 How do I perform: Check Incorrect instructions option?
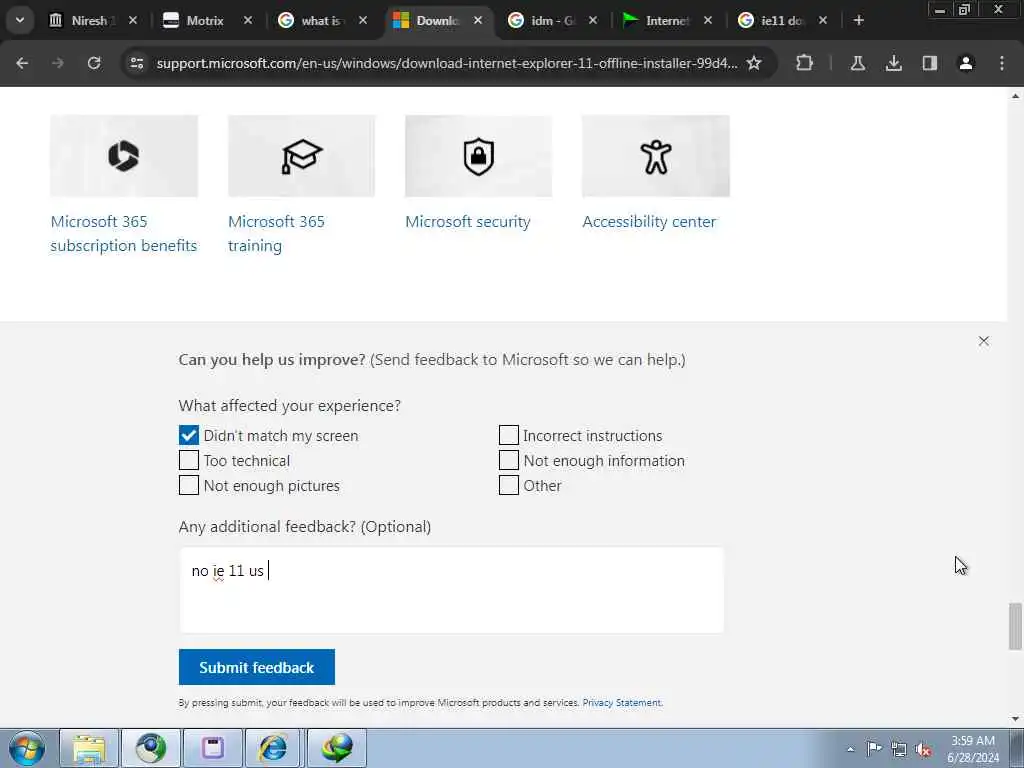(x=509, y=435)
